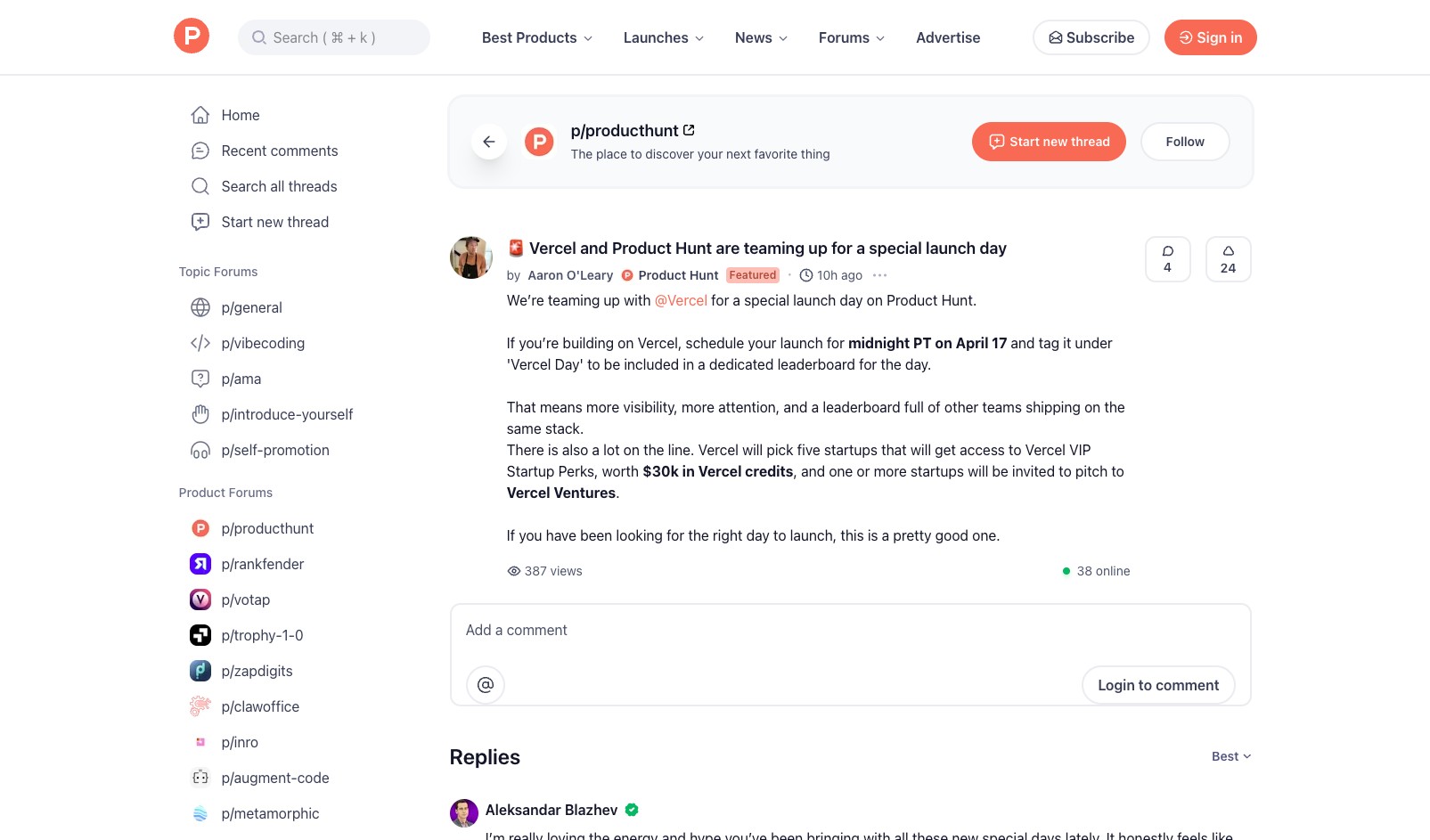Click the p/clawoffice logo icon
The width and height of the screenshot is (1430, 840).
click(x=200, y=706)
